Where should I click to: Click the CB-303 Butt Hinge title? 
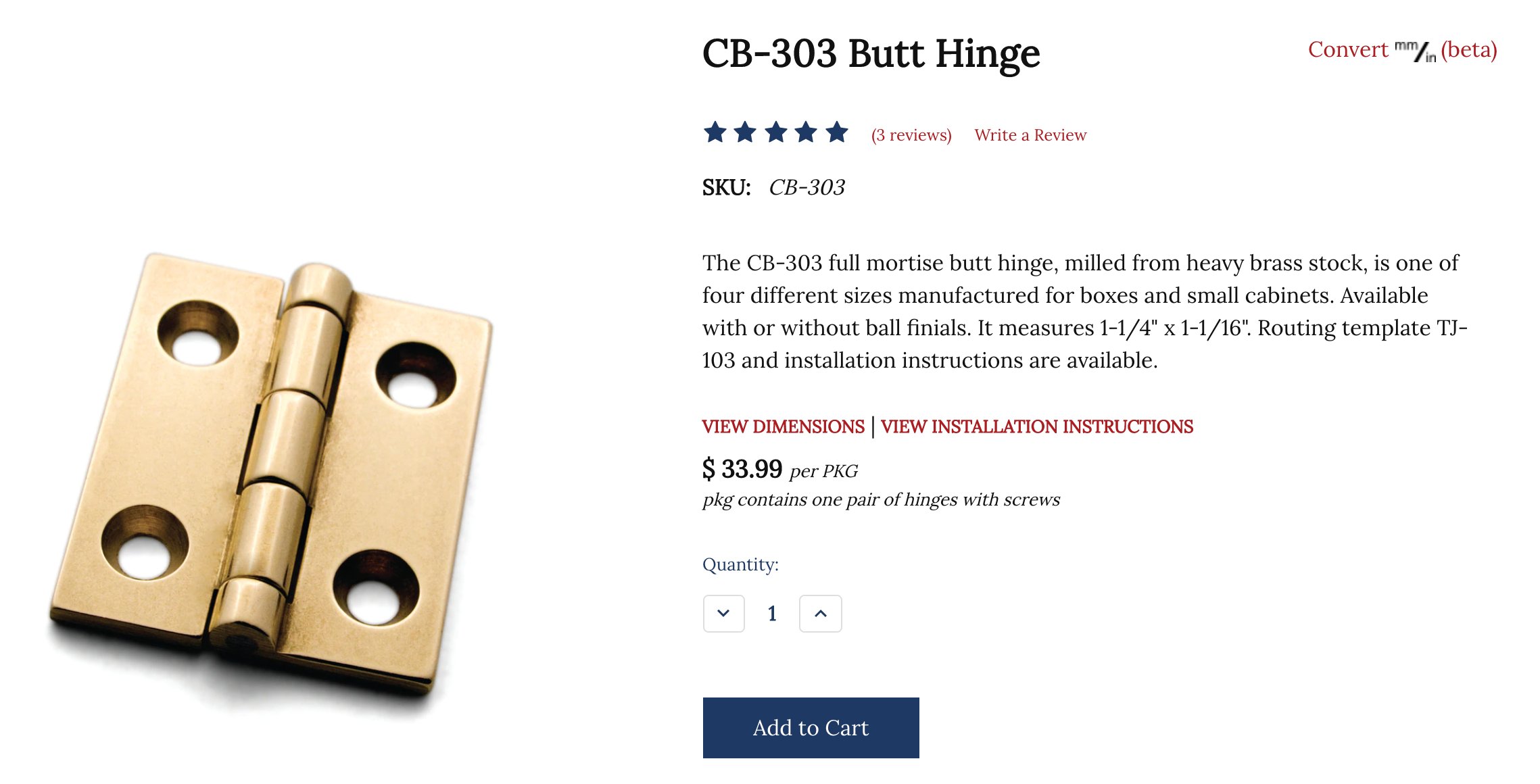[x=871, y=53]
